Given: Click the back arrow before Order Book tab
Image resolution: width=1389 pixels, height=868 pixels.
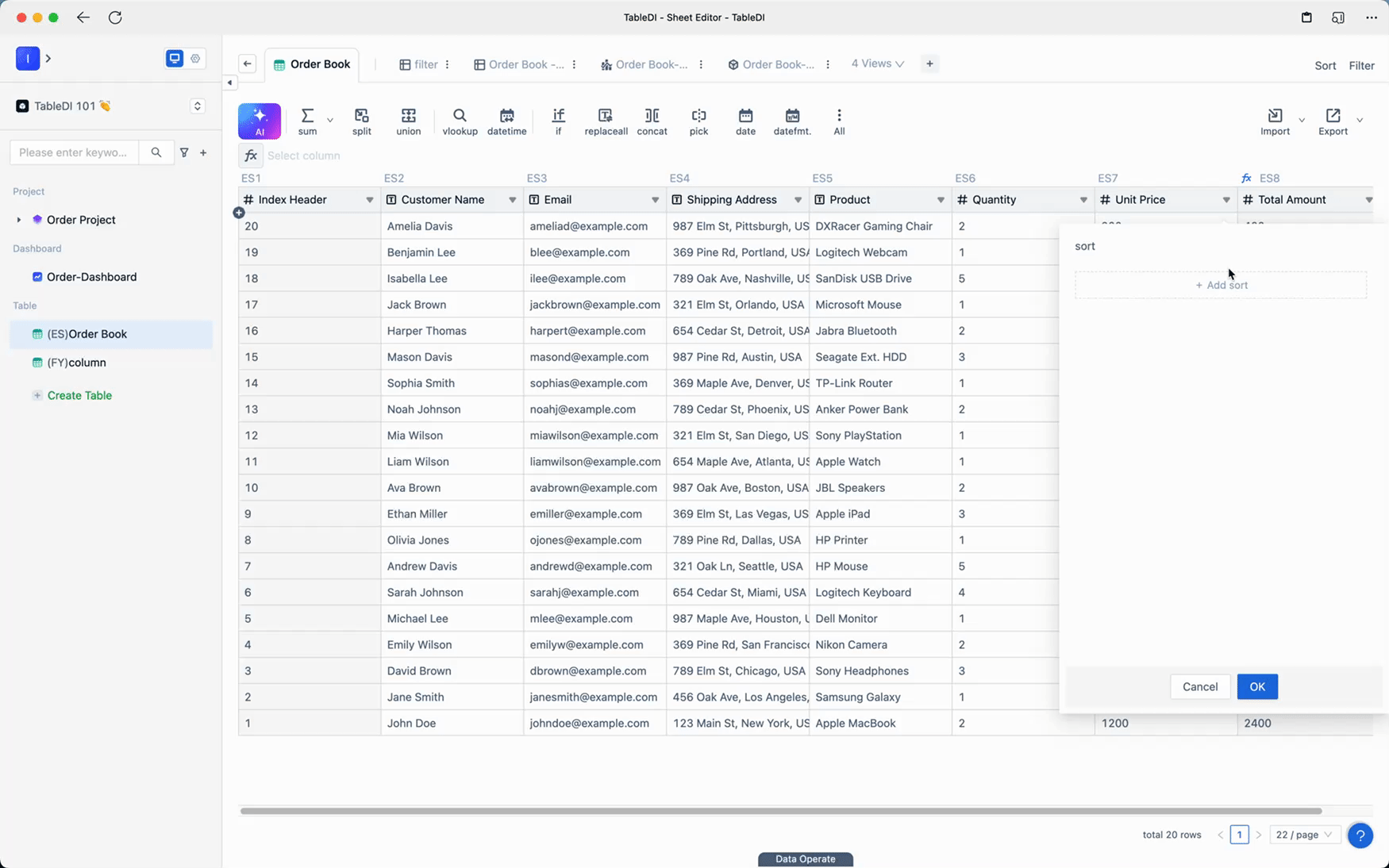Looking at the screenshot, I should pos(248,64).
